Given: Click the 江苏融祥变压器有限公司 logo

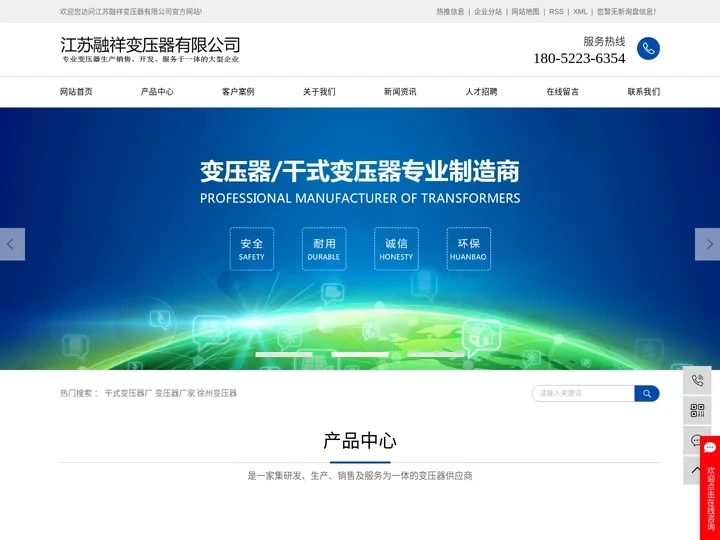Looking at the screenshot, I should [150, 49].
